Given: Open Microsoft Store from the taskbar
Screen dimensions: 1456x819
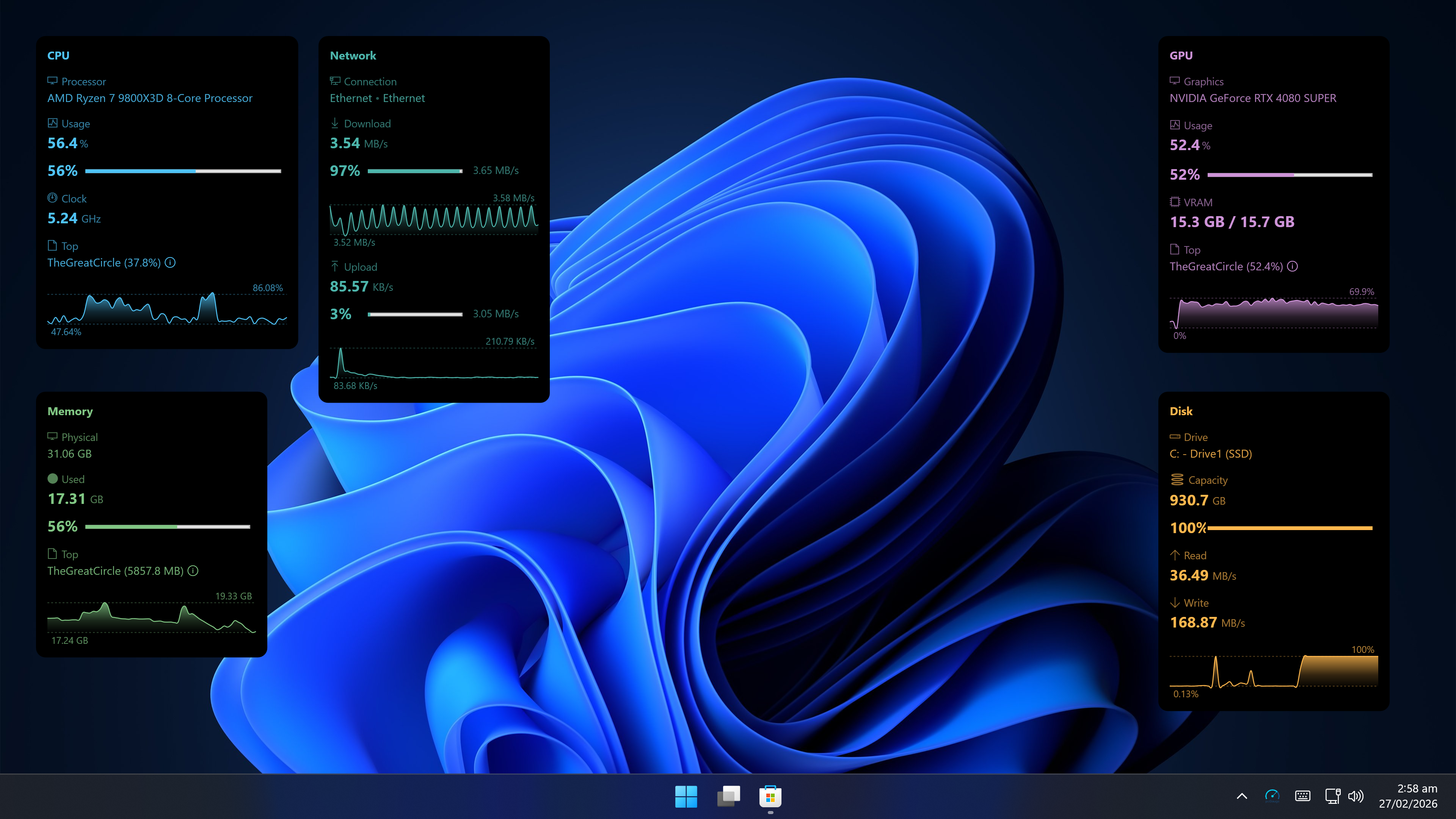Looking at the screenshot, I should click(770, 797).
